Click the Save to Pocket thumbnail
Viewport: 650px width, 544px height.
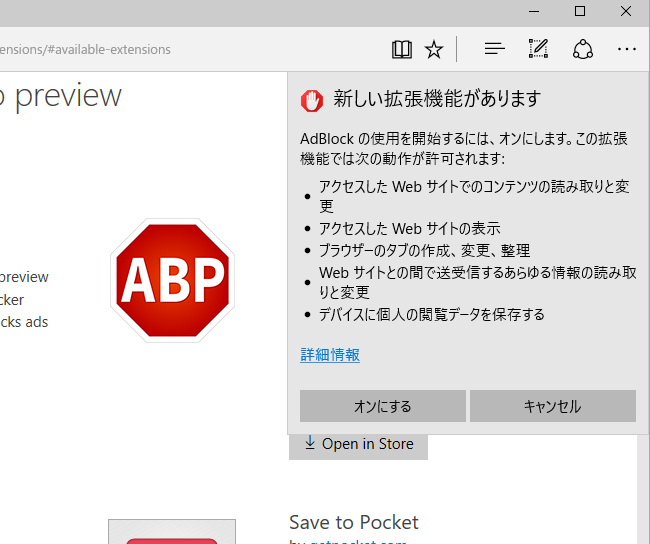pos(172,532)
